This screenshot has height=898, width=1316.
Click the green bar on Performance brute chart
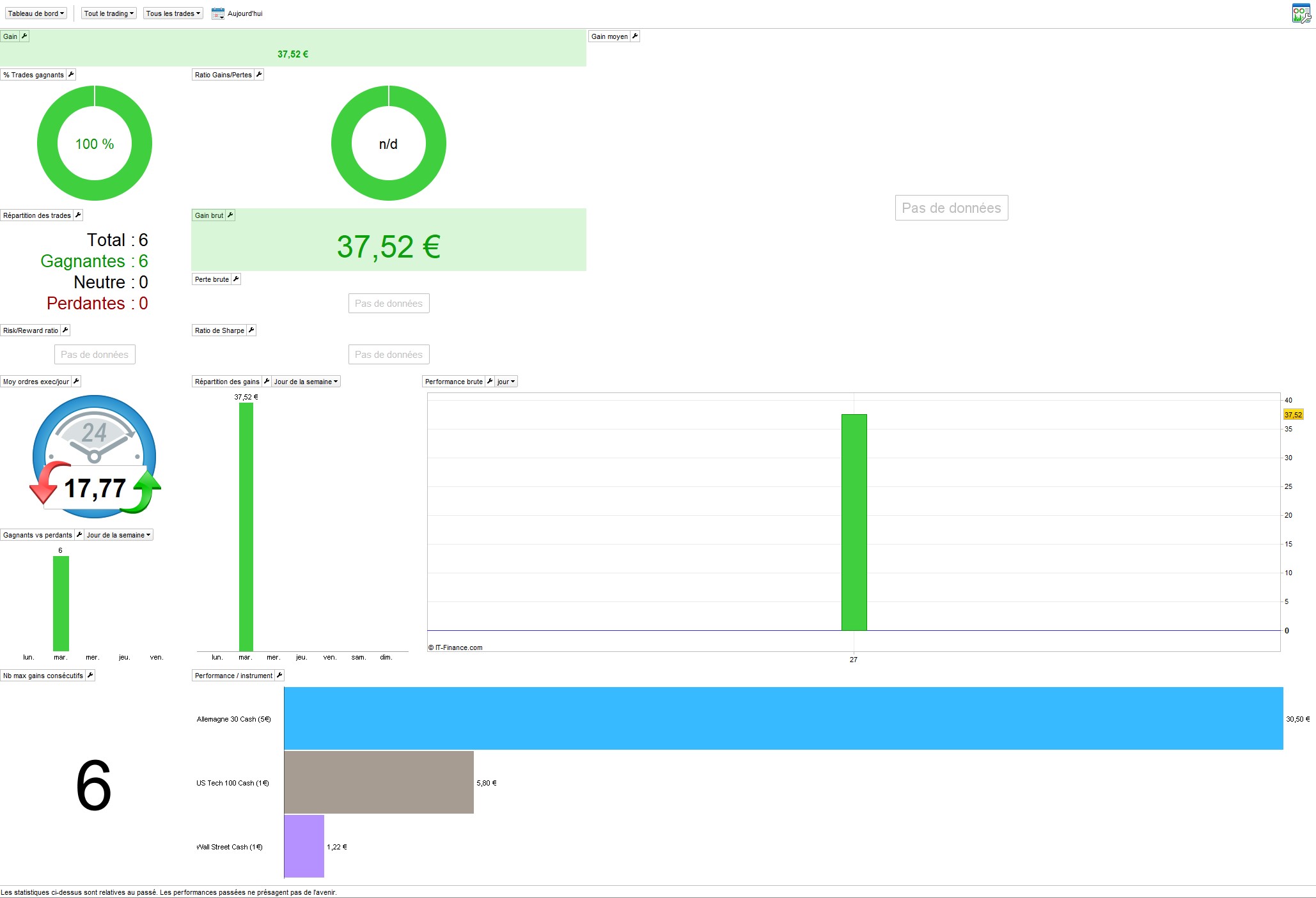[854, 522]
